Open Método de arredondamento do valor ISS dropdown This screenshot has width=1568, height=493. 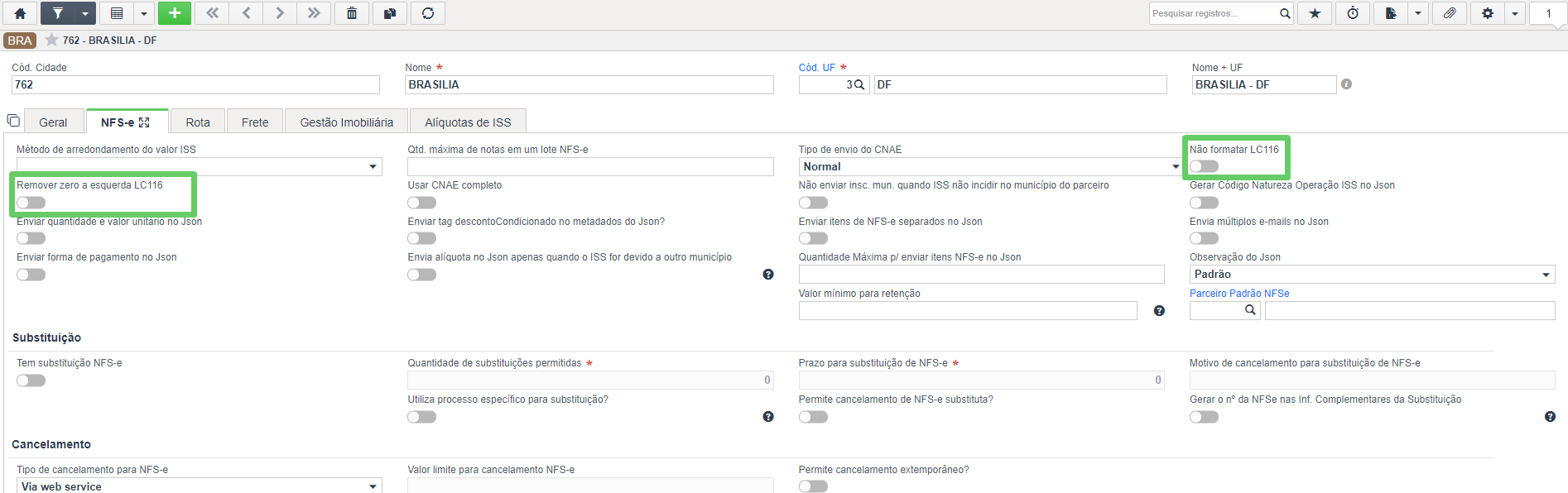pos(200,166)
